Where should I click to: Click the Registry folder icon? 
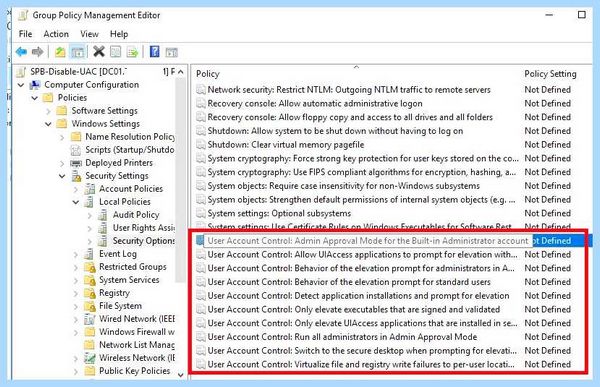click(x=90, y=293)
